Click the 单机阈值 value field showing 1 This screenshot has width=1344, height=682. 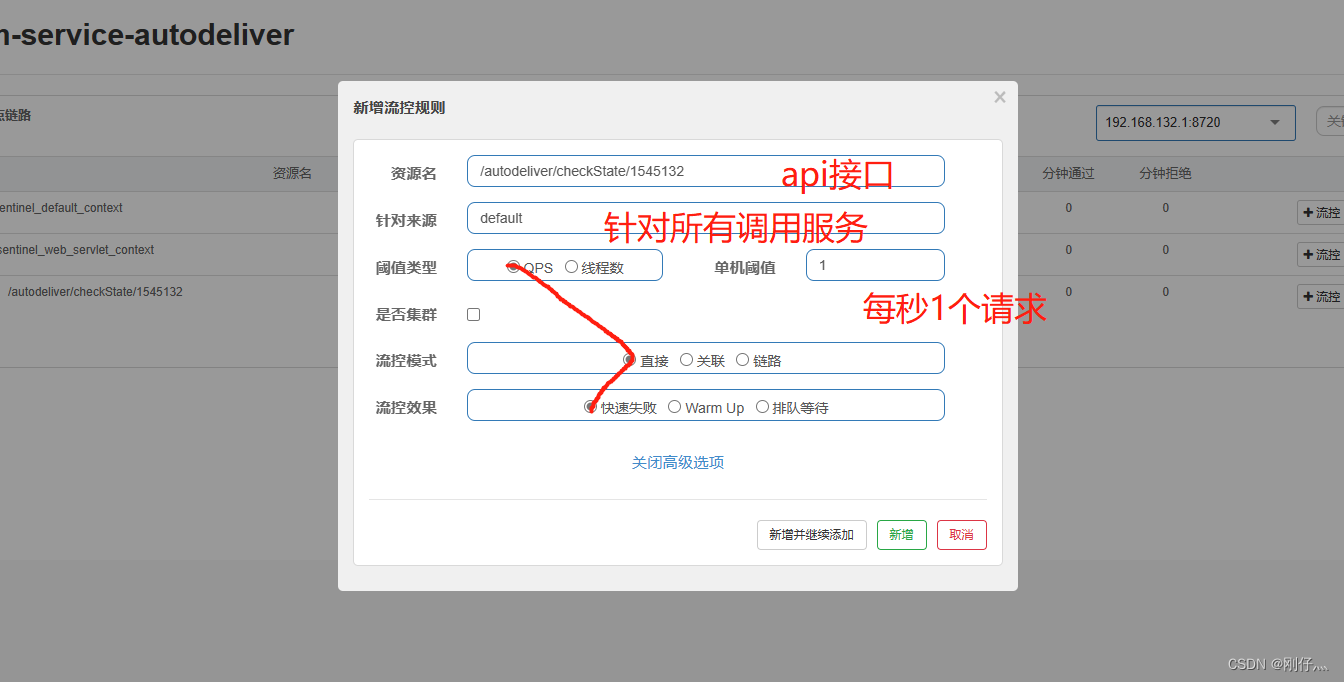(x=875, y=265)
